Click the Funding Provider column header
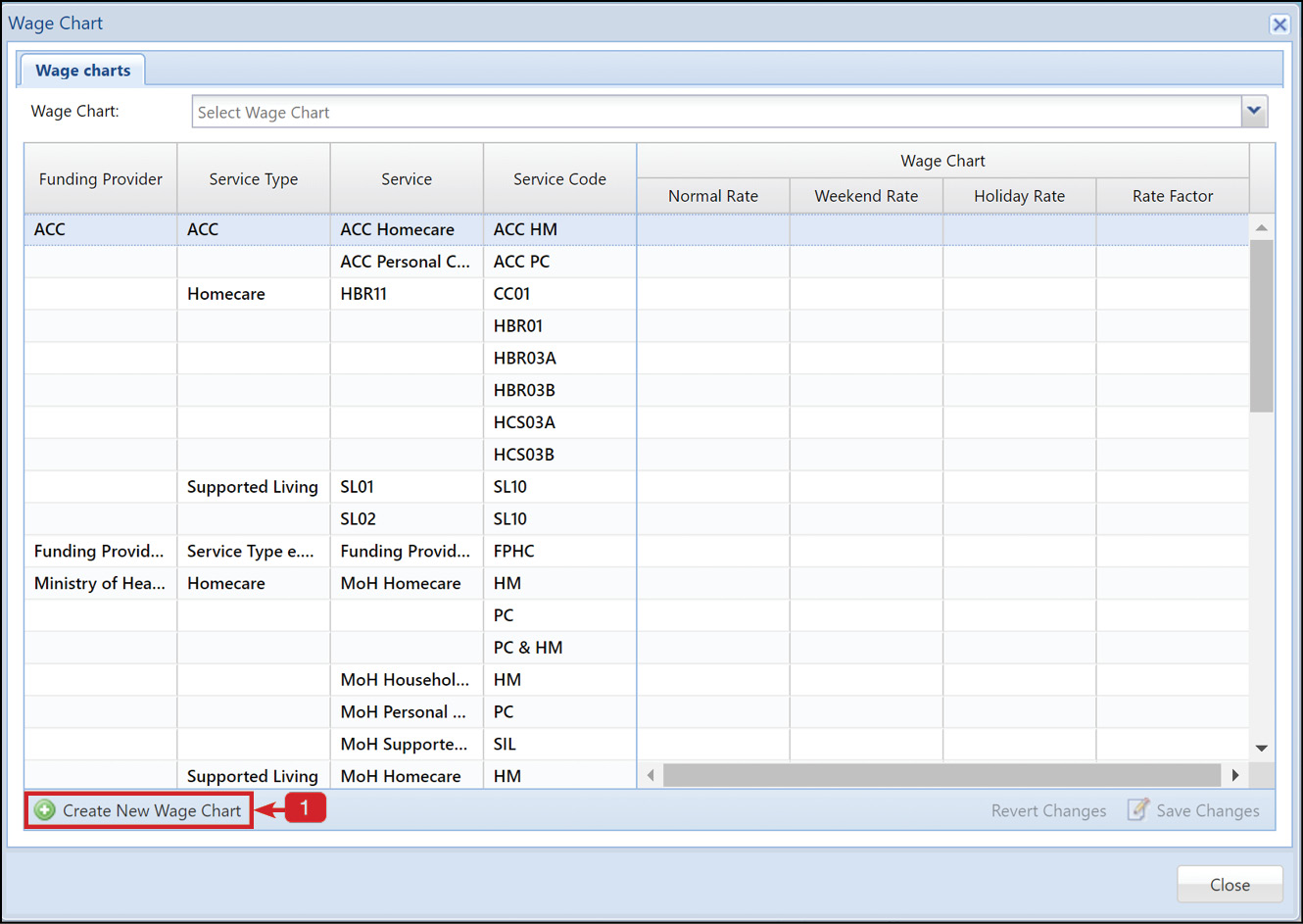1303x924 pixels. [x=101, y=178]
